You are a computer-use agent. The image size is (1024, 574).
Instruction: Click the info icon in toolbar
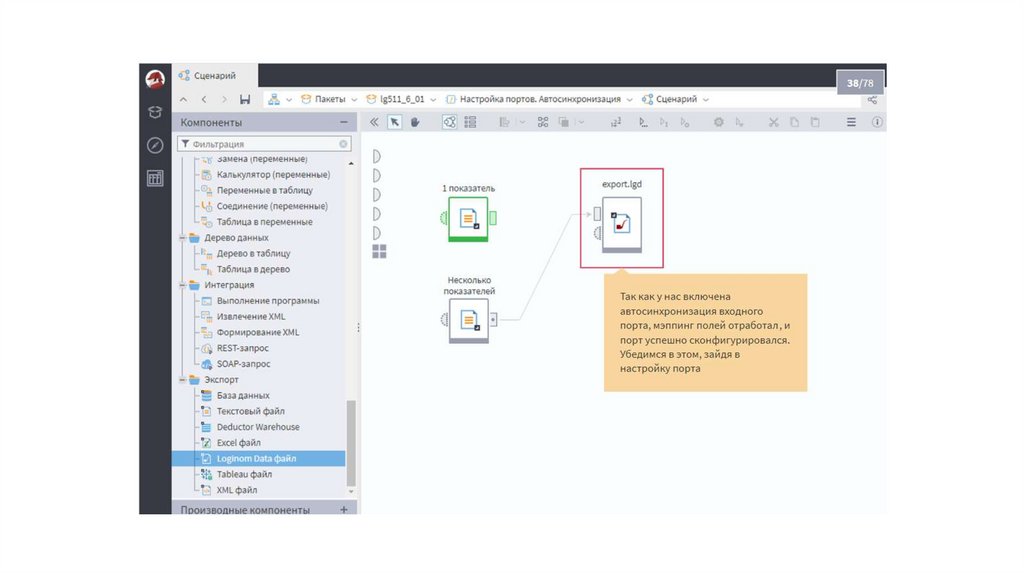click(x=877, y=122)
